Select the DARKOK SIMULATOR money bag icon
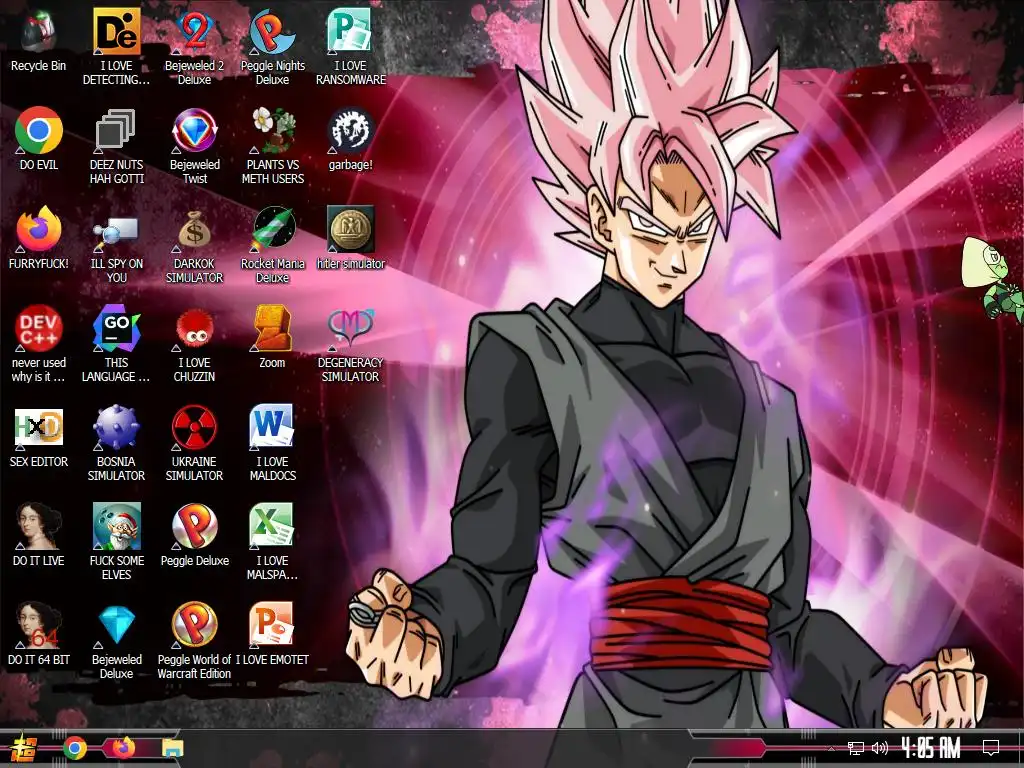 tap(195, 230)
